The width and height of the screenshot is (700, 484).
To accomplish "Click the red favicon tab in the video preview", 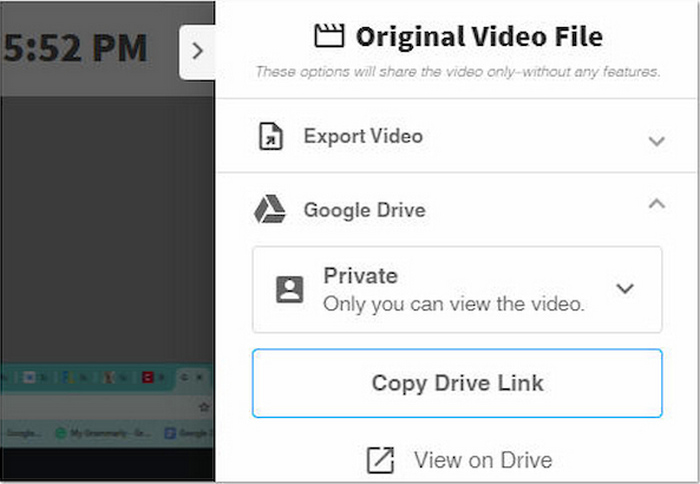I will [x=147, y=377].
